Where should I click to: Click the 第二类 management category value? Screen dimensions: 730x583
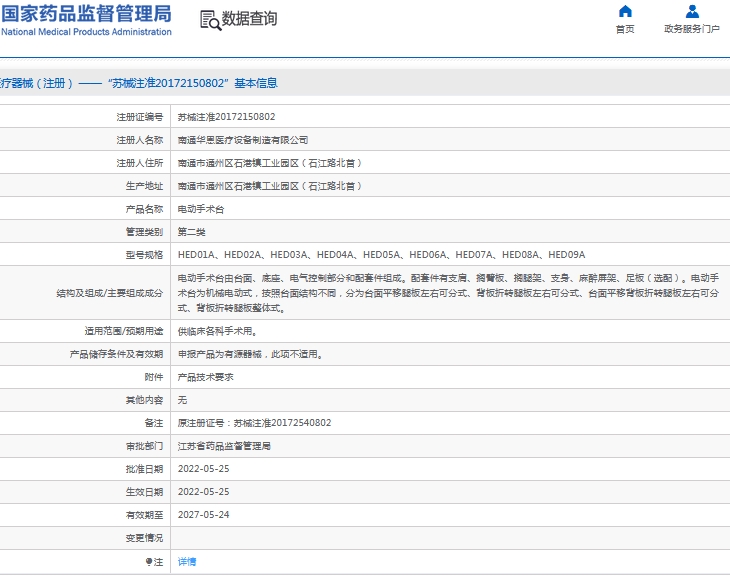(x=191, y=232)
